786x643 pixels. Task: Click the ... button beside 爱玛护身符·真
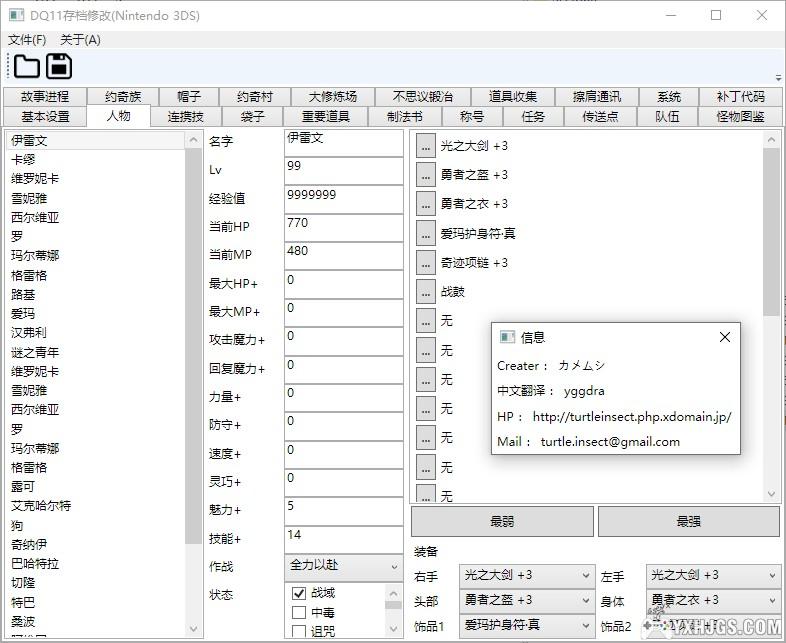426,233
